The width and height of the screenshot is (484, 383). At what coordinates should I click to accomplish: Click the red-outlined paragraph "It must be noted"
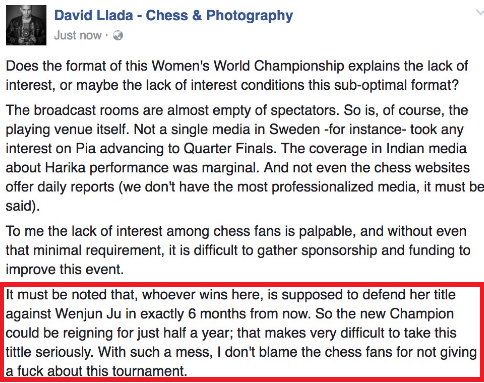[x=241, y=333]
